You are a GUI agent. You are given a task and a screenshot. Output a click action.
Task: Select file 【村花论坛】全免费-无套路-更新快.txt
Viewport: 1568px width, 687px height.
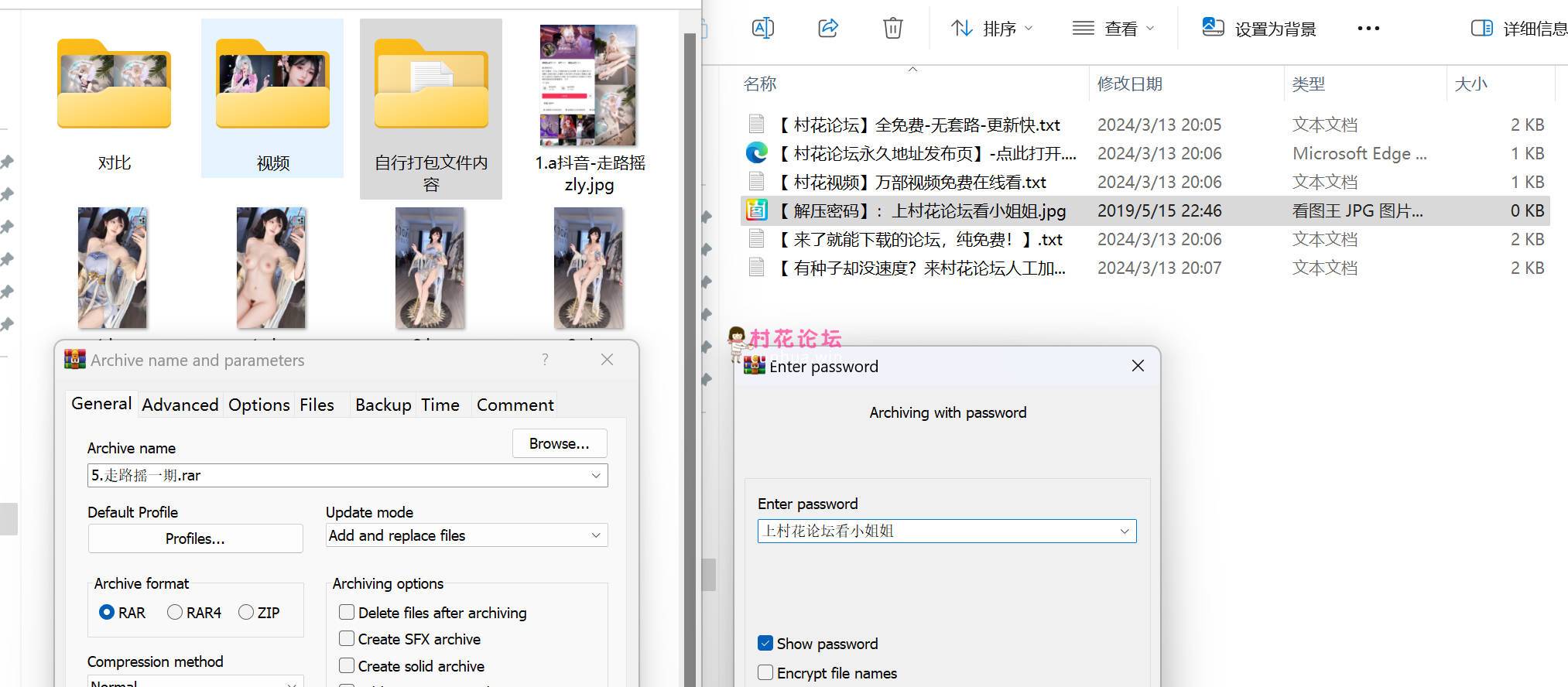point(1146,125)
